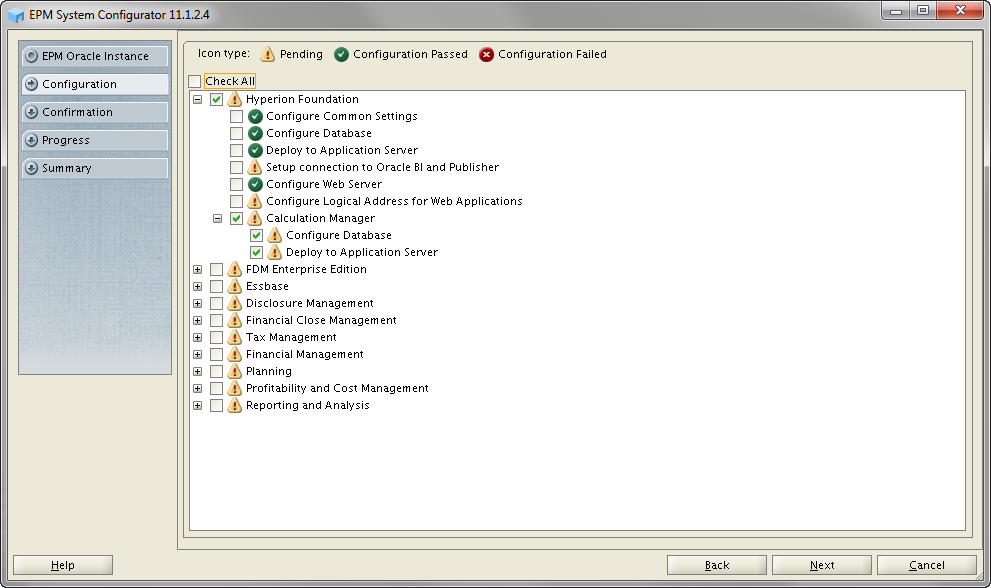Click pending icon for Configure Logical Address

(255, 201)
